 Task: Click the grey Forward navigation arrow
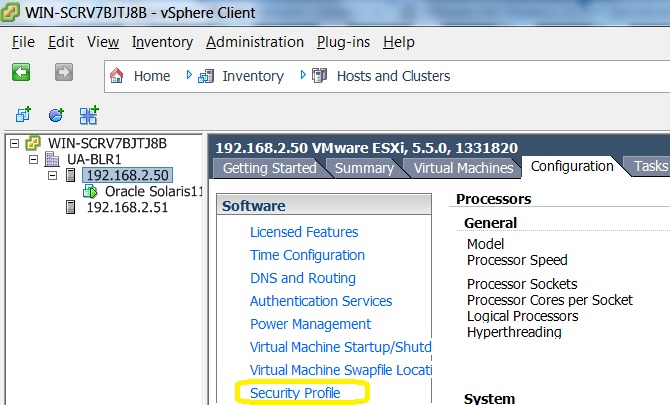pos(64,72)
